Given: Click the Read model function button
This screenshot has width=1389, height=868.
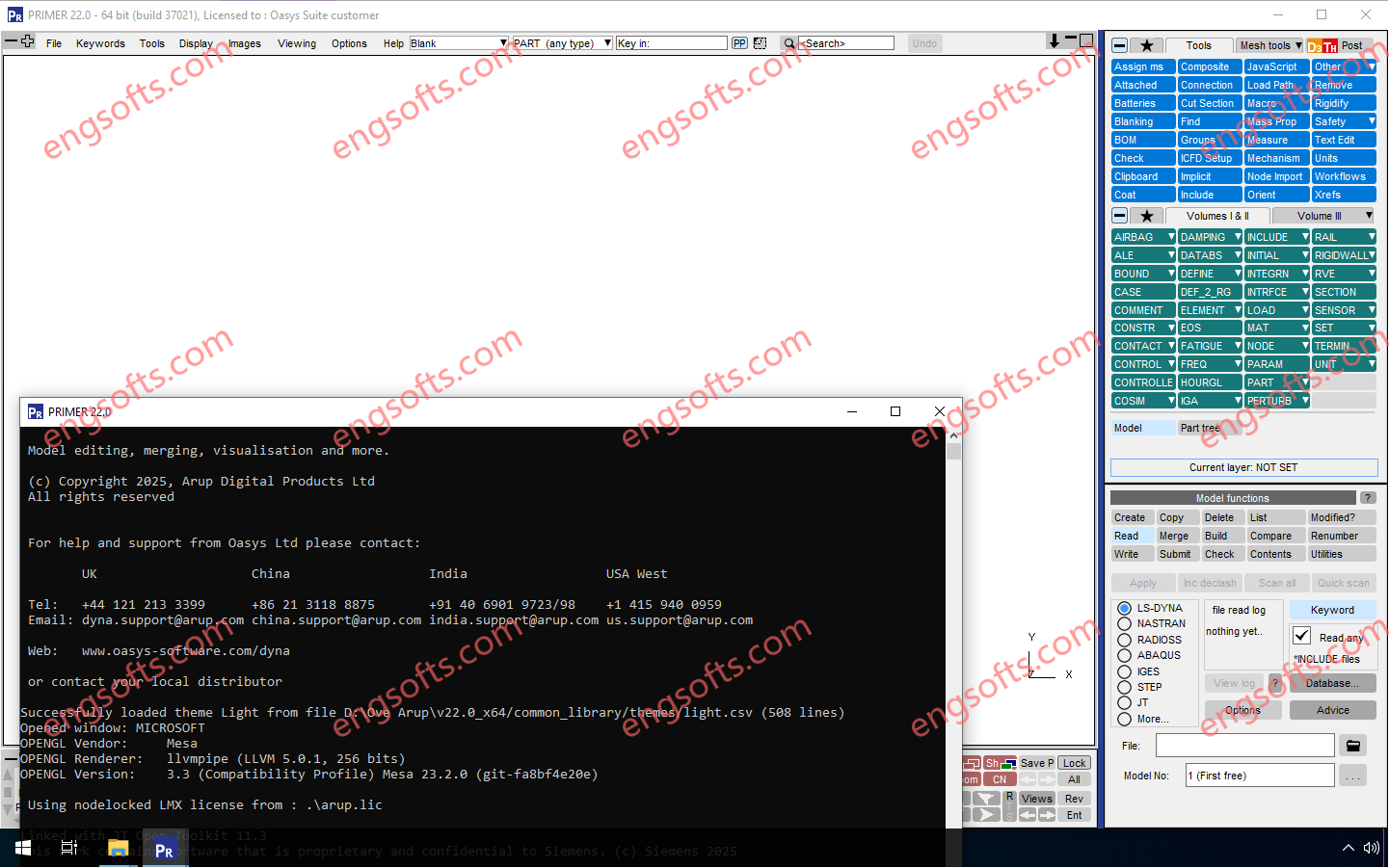Looking at the screenshot, I should (1132, 536).
